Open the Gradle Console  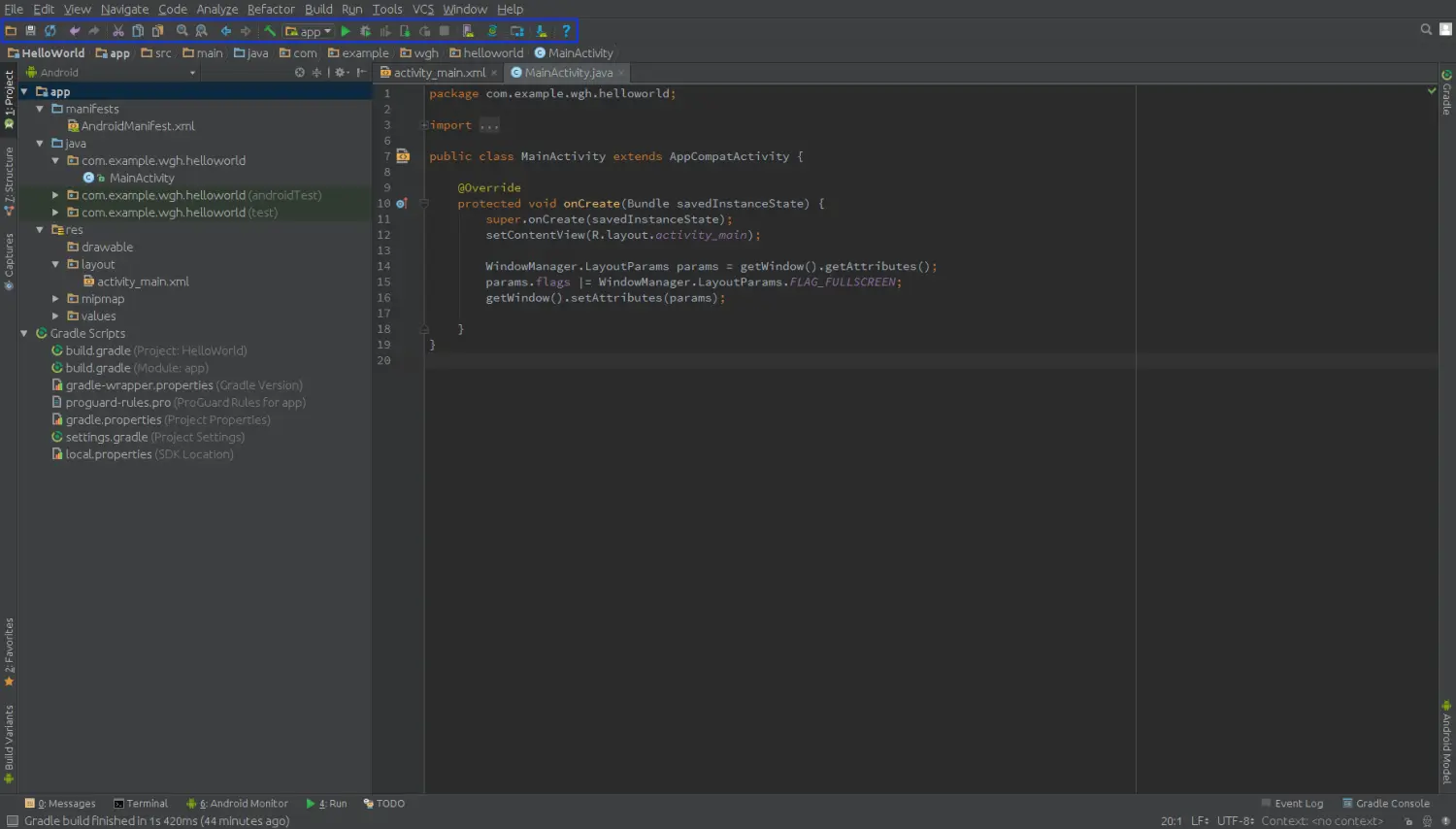[1385, 804]
